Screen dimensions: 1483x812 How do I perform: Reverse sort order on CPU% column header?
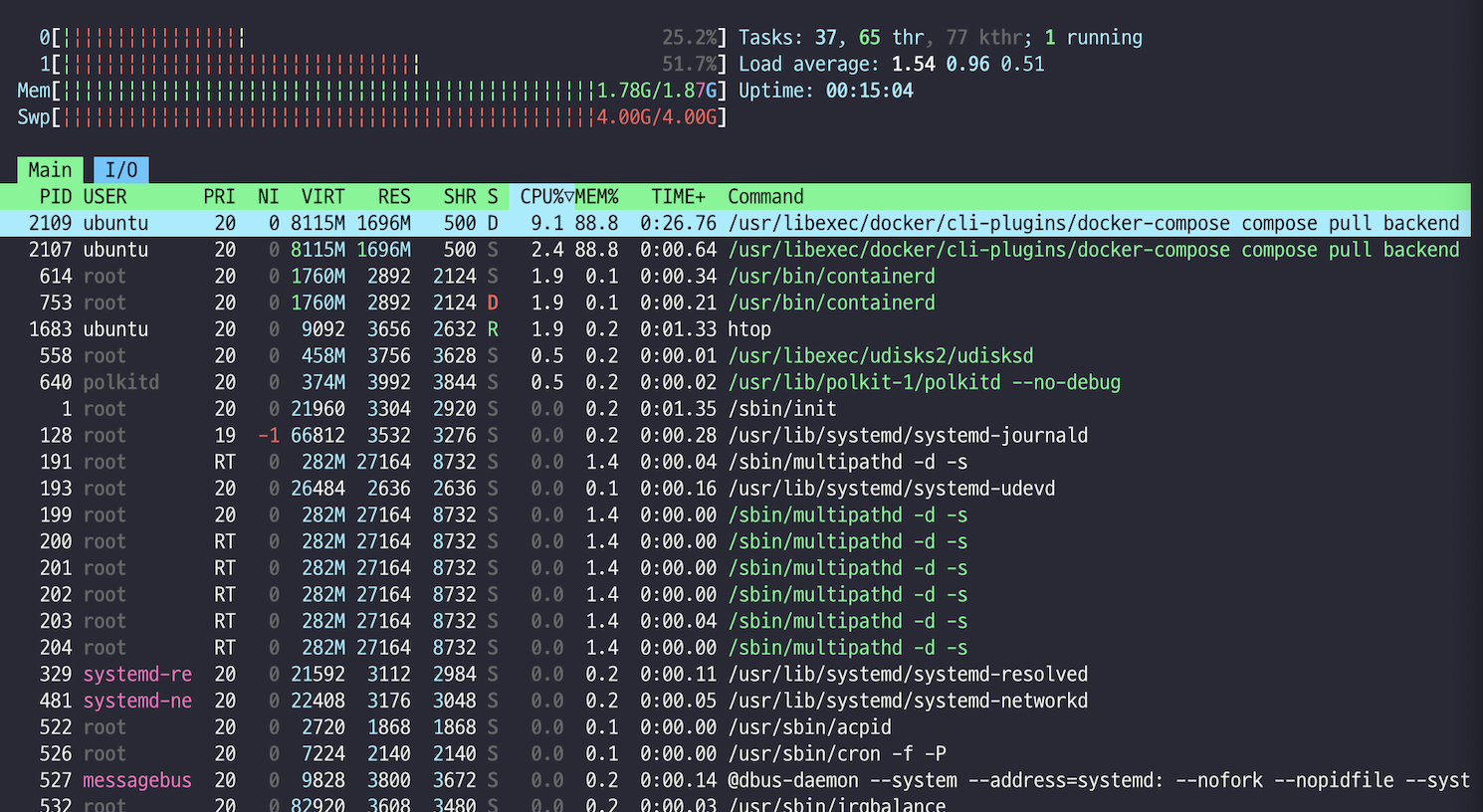point(541,197)
